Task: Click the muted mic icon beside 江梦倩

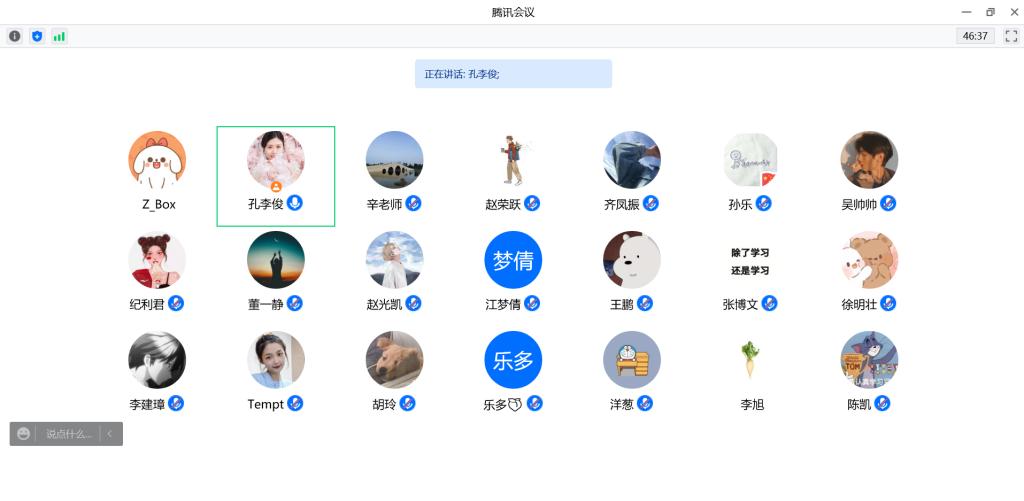Action: pos(532,303)
